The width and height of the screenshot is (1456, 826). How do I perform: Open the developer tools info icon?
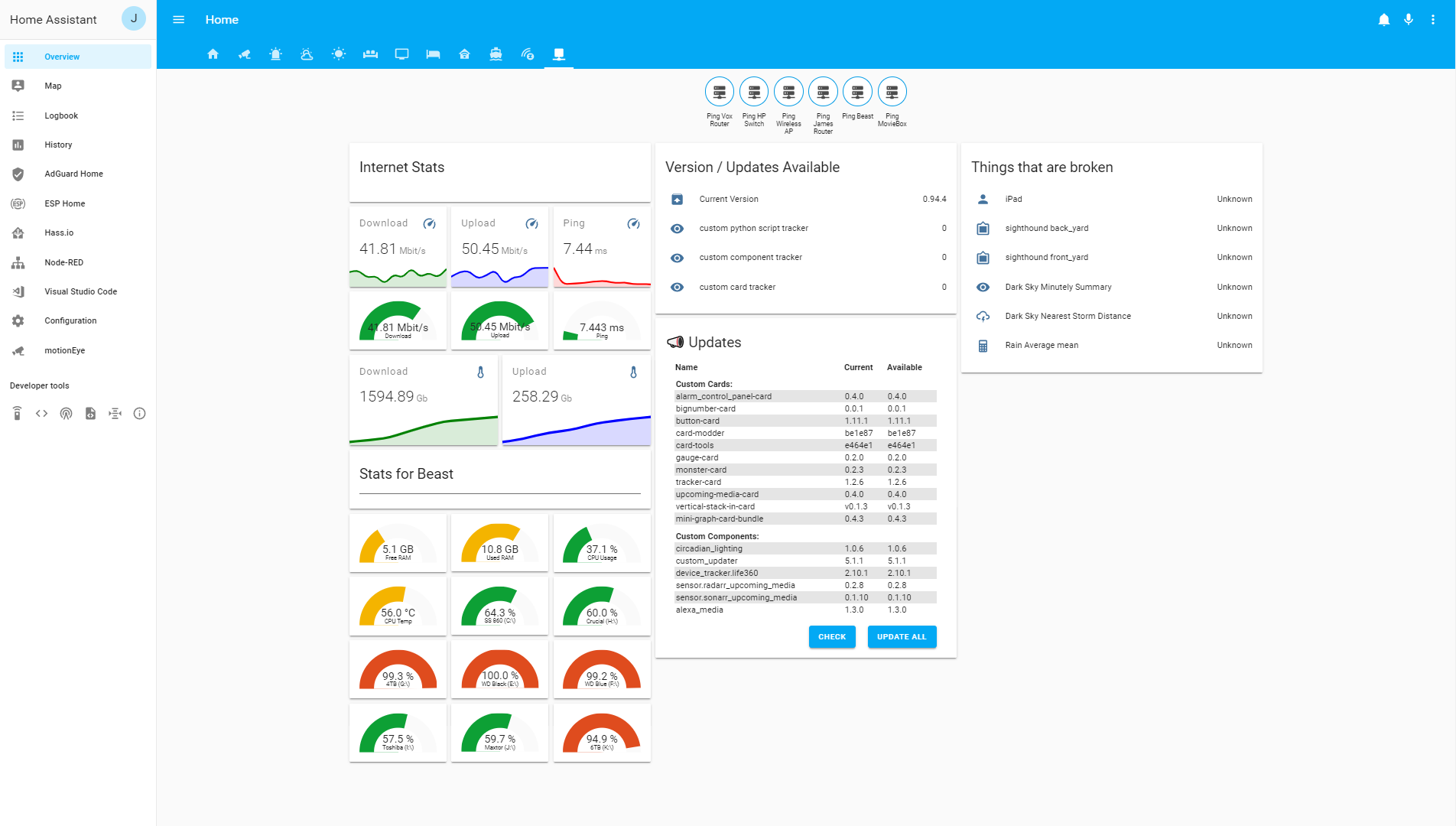point(139,414)
